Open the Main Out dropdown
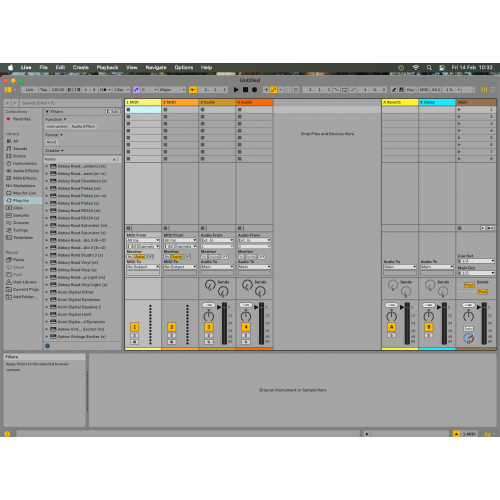The width and height of the screenshot is (500, 500). coord(476,273)
